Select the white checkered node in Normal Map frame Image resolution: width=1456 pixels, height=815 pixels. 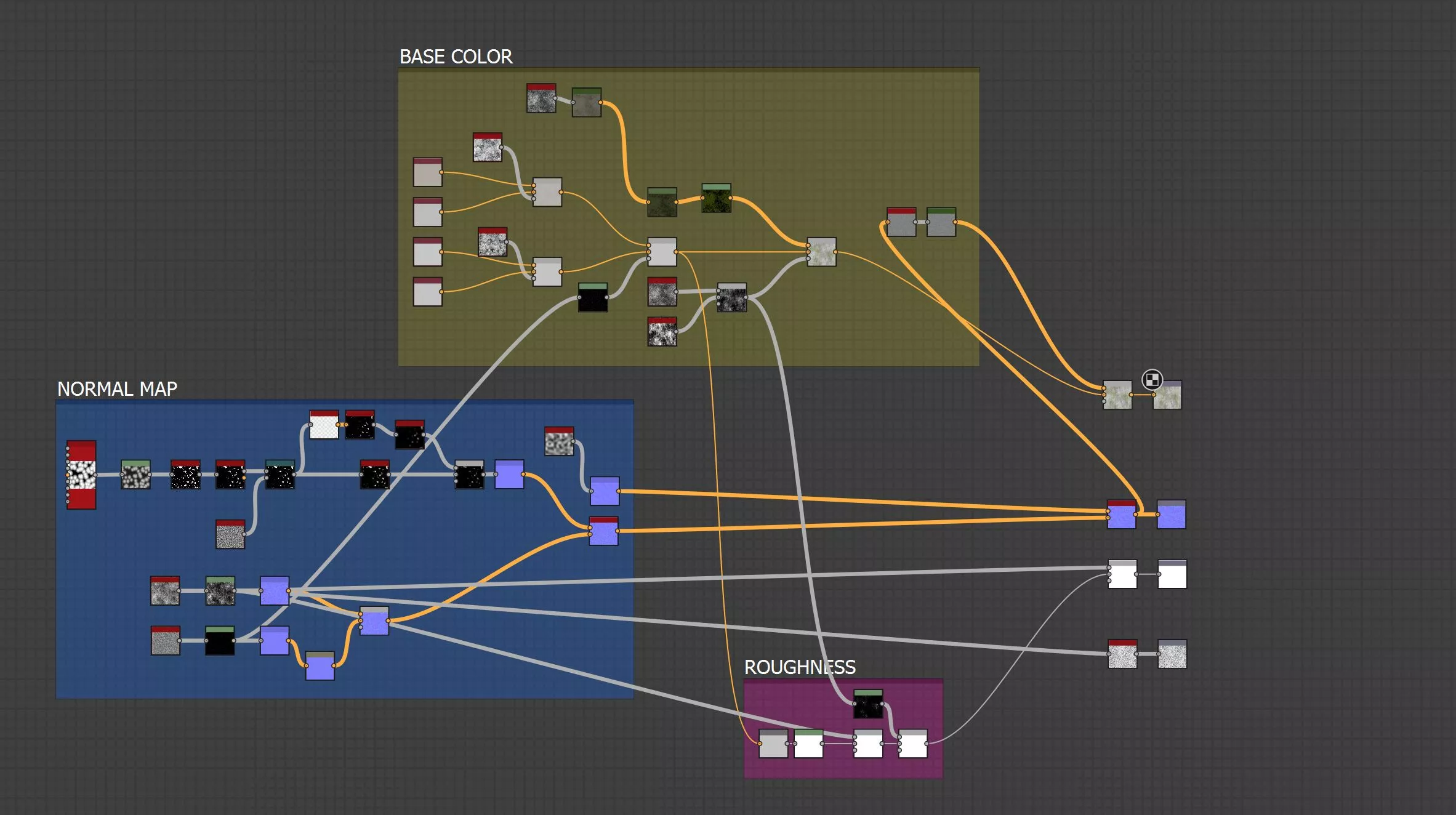pos(324,425)
